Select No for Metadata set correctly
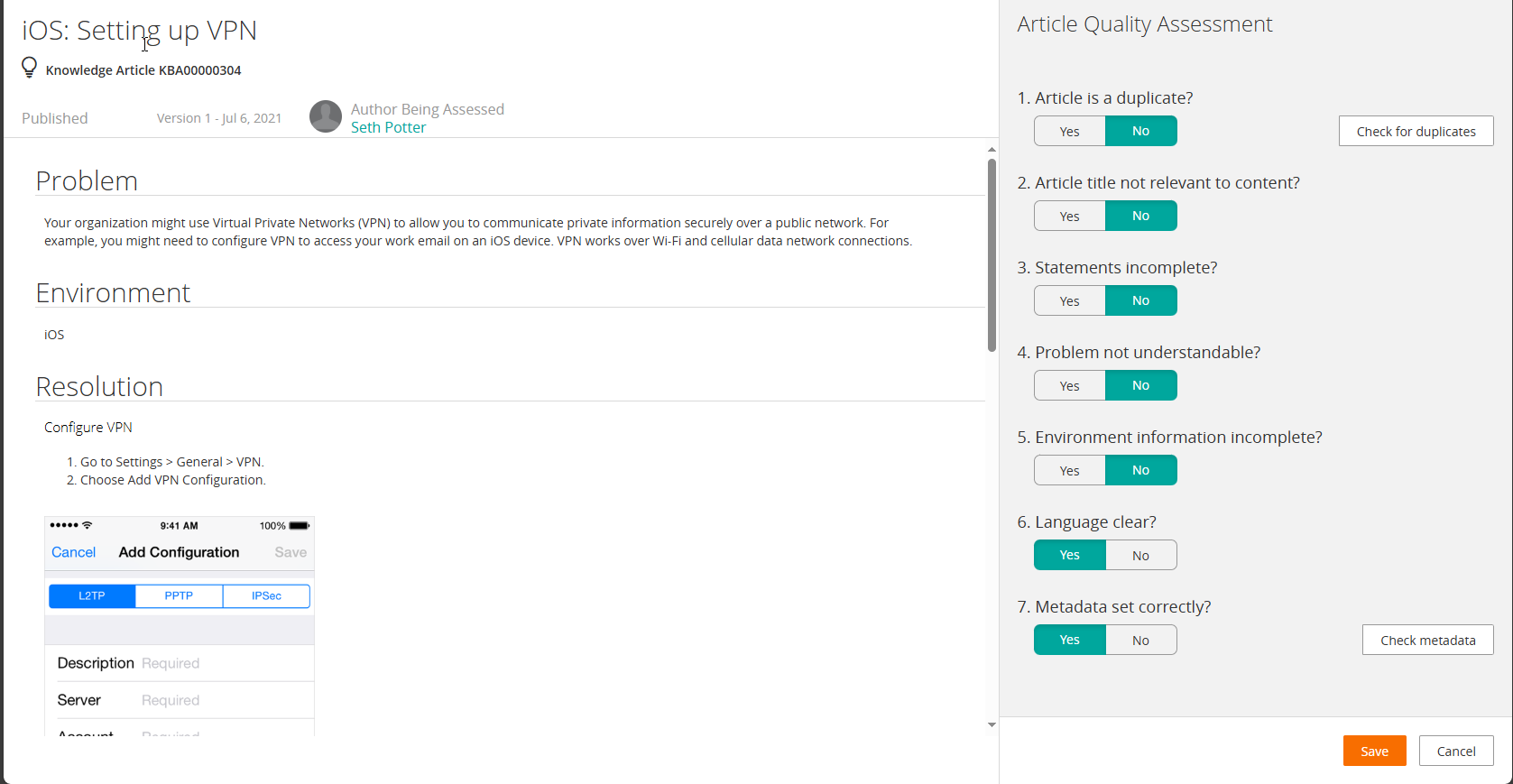 [1140, 641]
